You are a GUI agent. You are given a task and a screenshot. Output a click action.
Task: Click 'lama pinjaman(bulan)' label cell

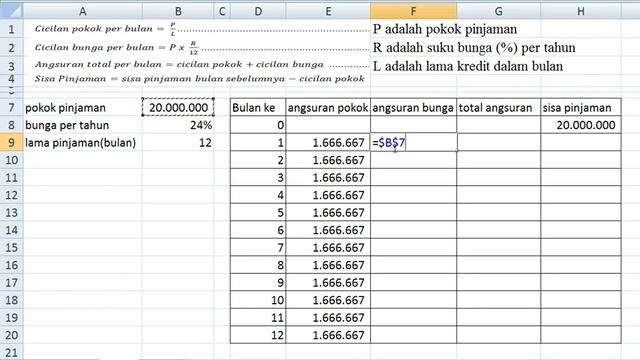pyautogui.click(x=83, y=142)
